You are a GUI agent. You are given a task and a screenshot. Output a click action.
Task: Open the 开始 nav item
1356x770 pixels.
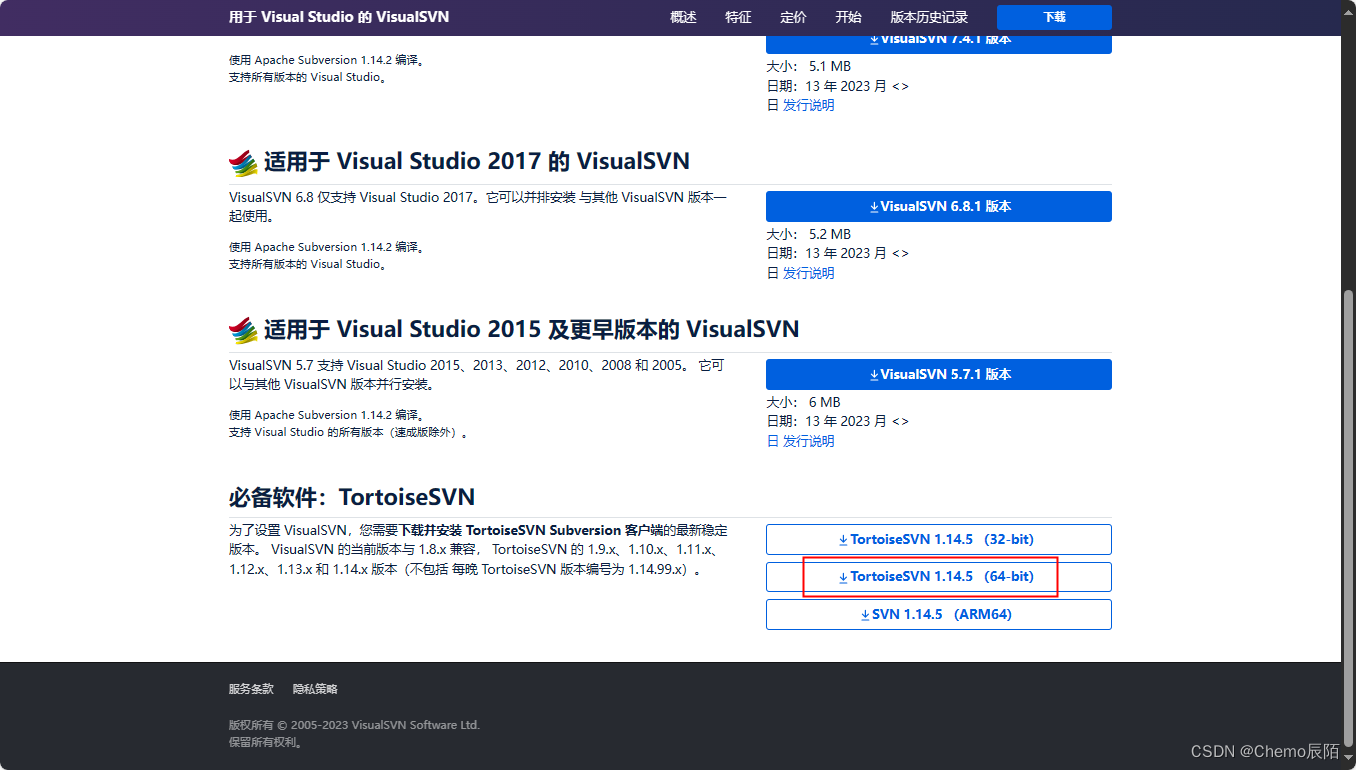point(848,18)
